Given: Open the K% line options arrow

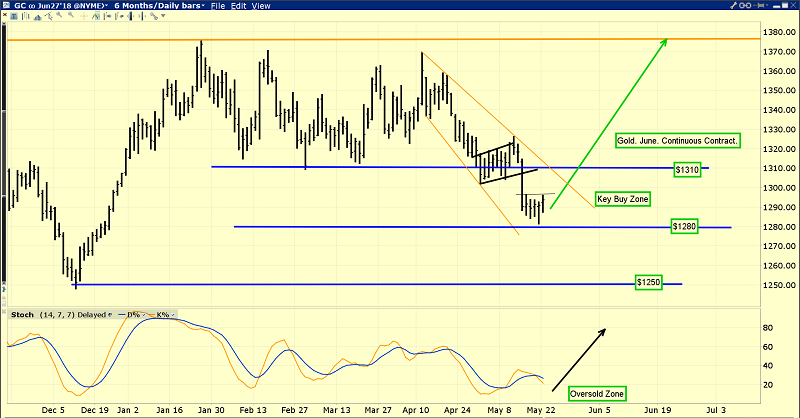Looking at the screenshot, I should click(173, 315).
